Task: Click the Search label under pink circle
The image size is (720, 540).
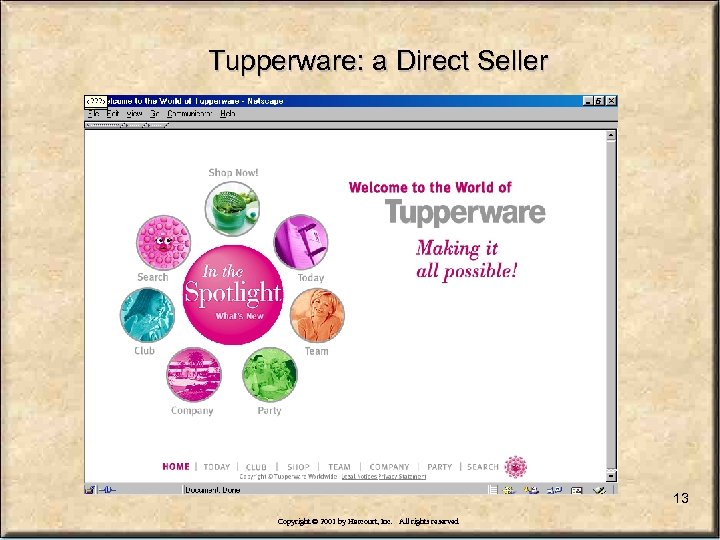Action: (153, 277)
